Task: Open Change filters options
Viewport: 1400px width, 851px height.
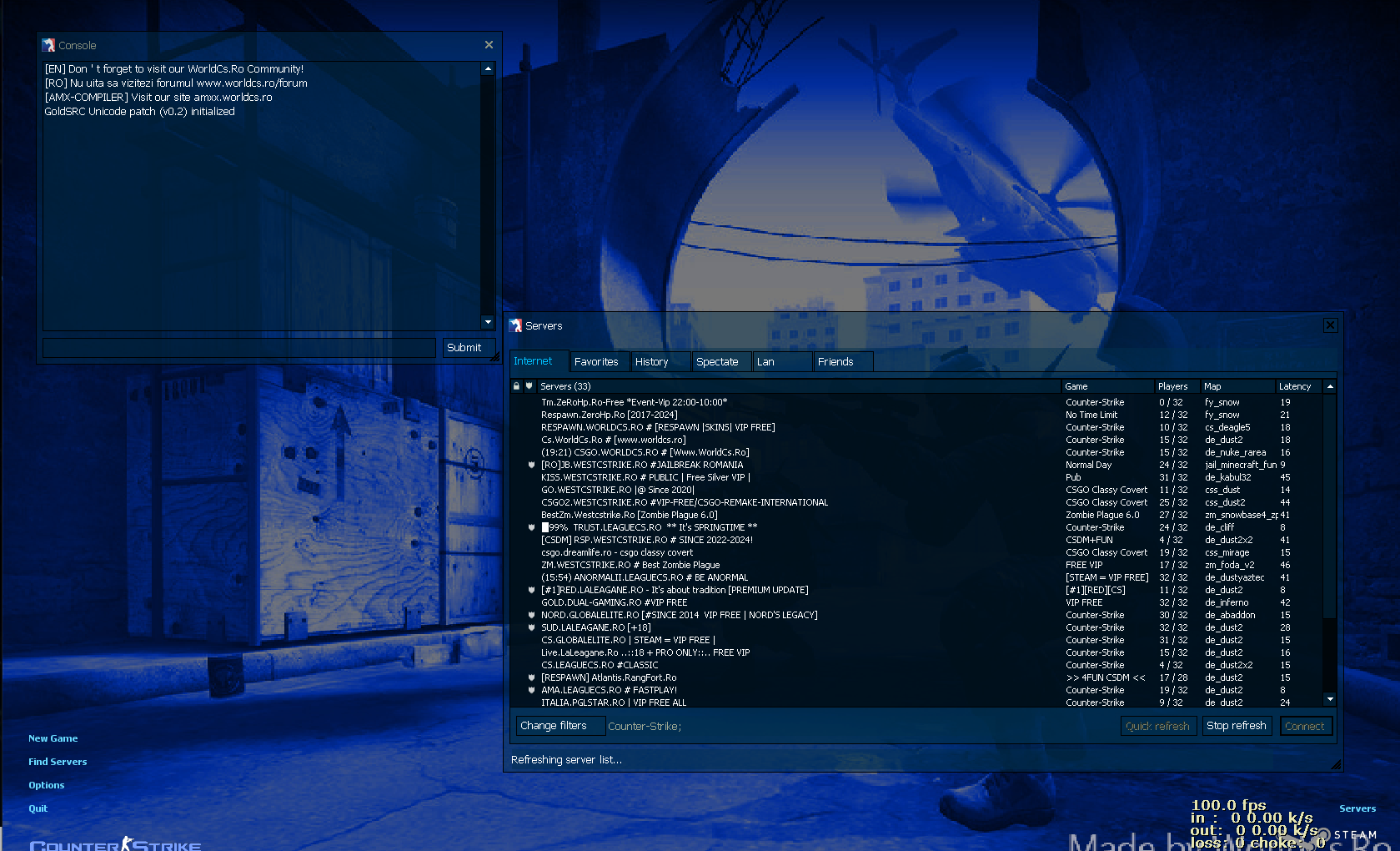Action: pyautogui.click(x=559, y=726)
